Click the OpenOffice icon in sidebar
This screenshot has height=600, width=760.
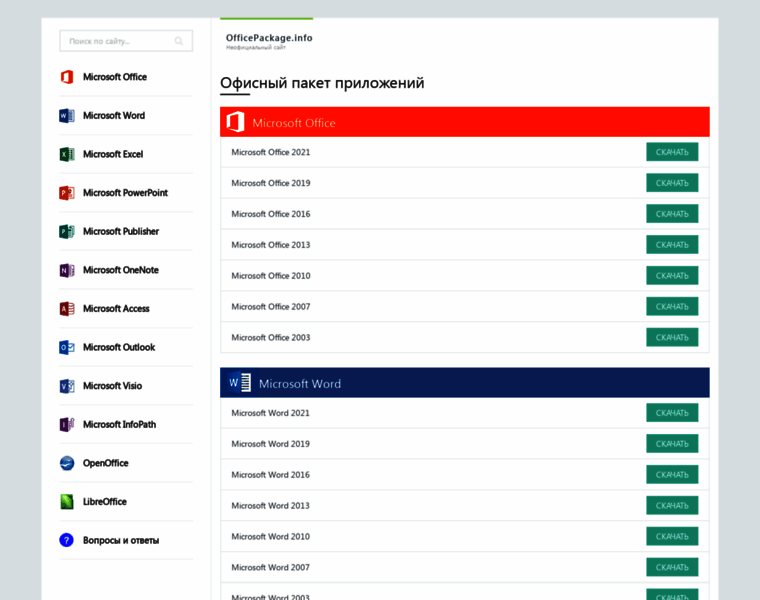pos(67,463)
